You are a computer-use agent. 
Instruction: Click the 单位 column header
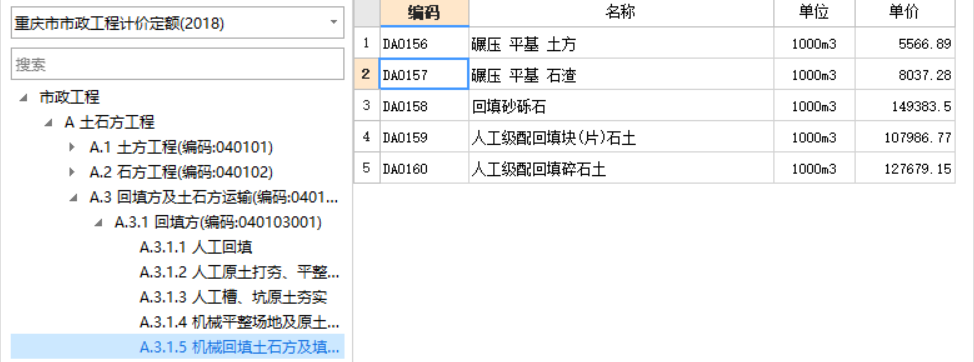click(x=814, y=12)
